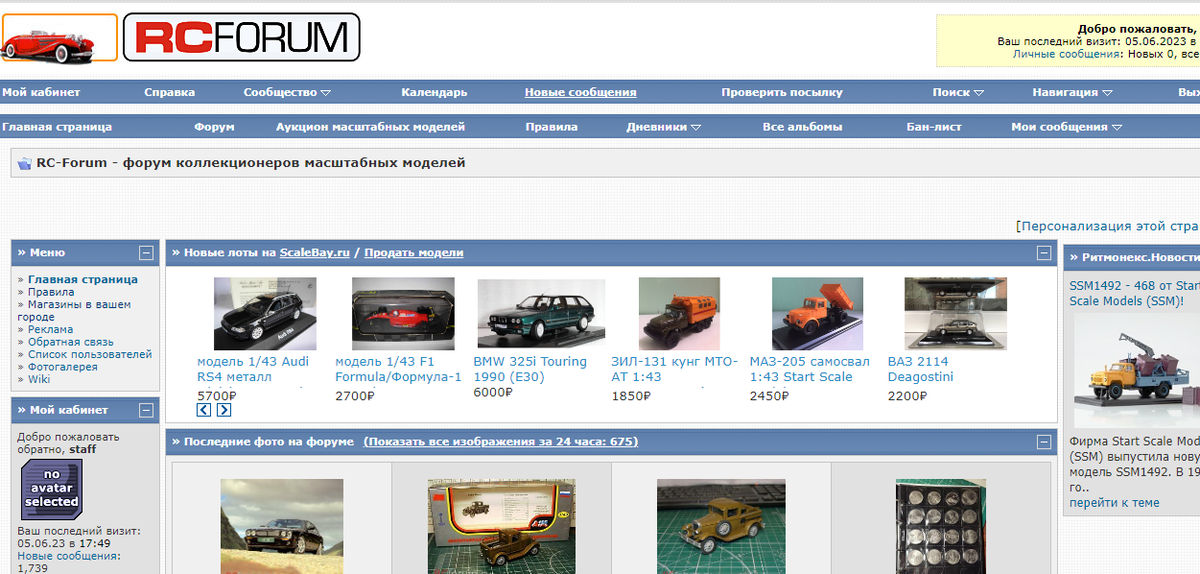Click the orange МАЗ-205 dump truck thumbnail

click(x=818, y=314)
